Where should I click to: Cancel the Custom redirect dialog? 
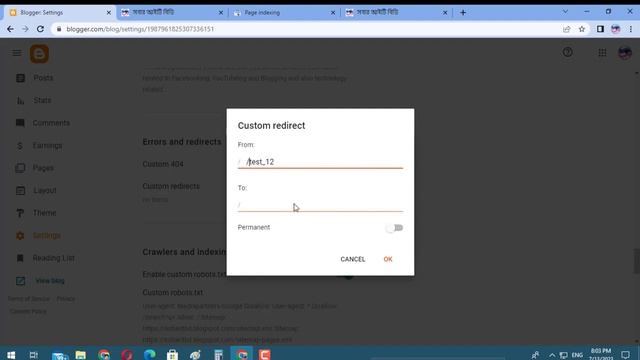353,259
